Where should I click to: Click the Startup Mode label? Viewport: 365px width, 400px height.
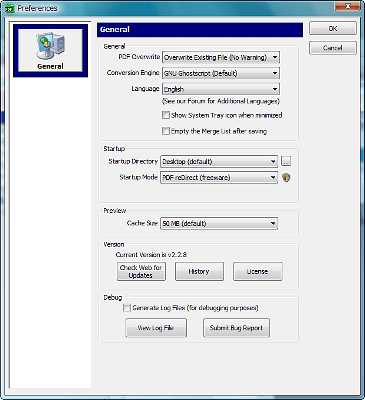(x=138, y=177)
